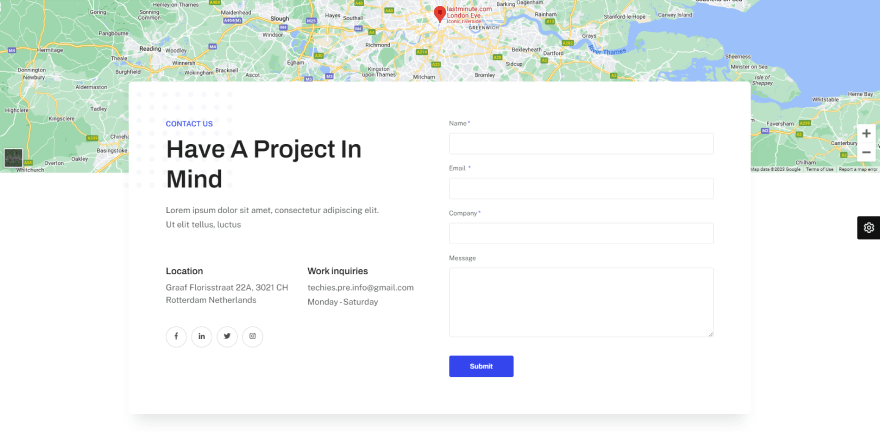
Task: Click the techies.pre.info@gmail.com email address
Action: (x=360, y=287)
